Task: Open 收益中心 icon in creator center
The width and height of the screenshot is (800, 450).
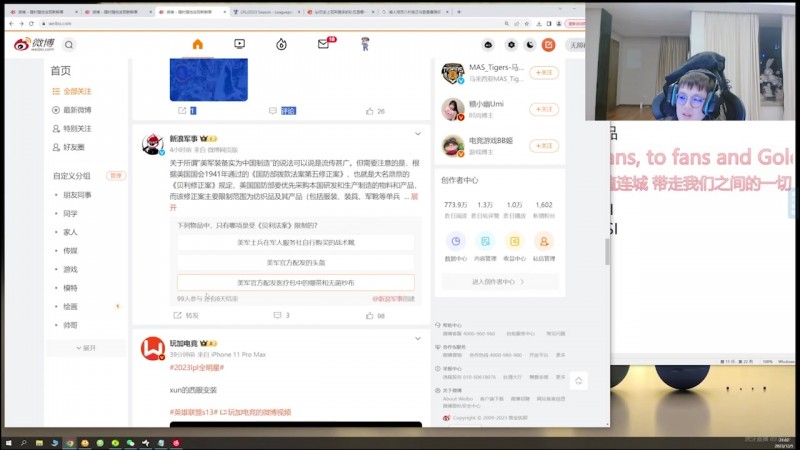Action: (x=514, y=241)
